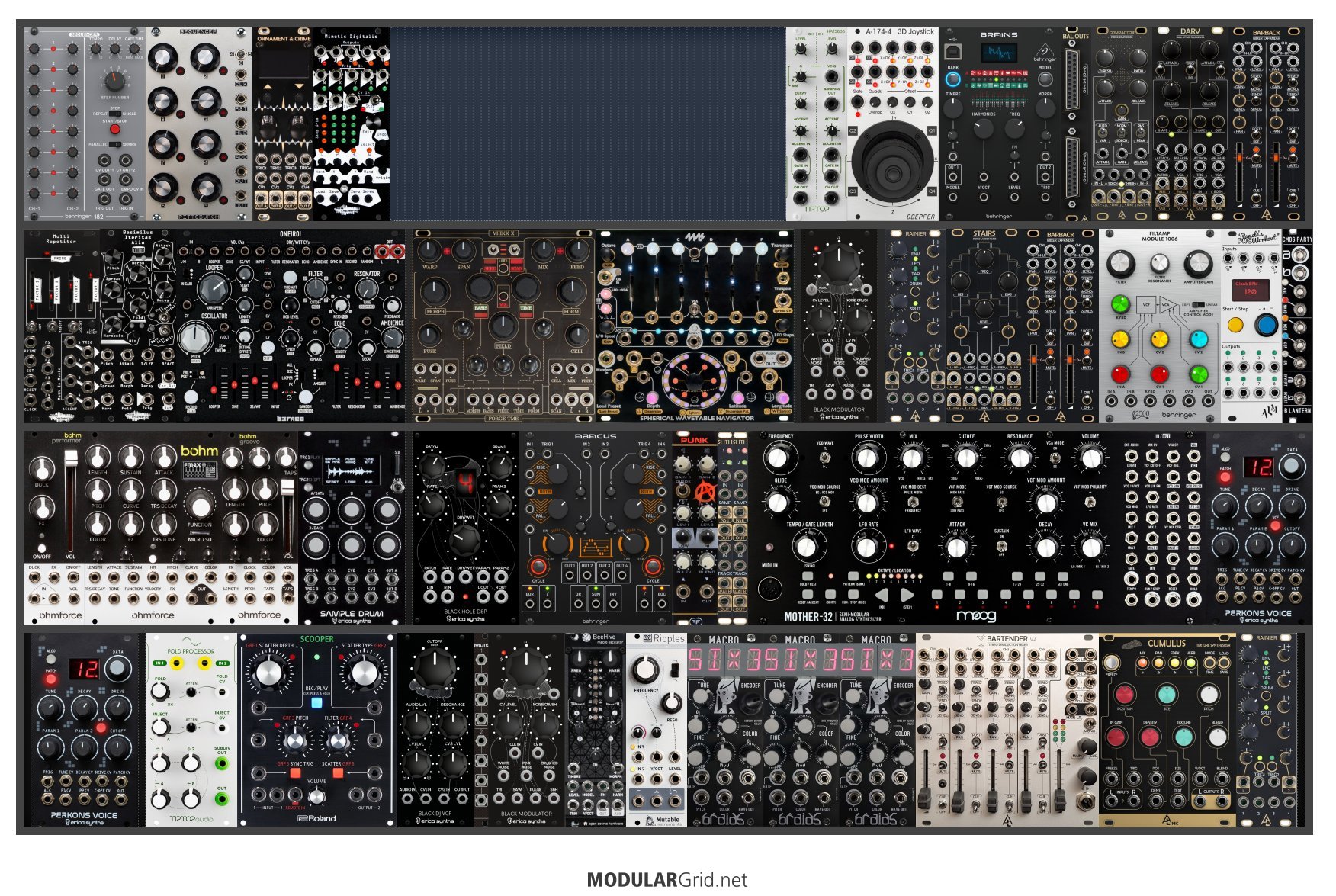
Task: Adjust the Scooper Scatter Depth knob
Action: point(269,672)
